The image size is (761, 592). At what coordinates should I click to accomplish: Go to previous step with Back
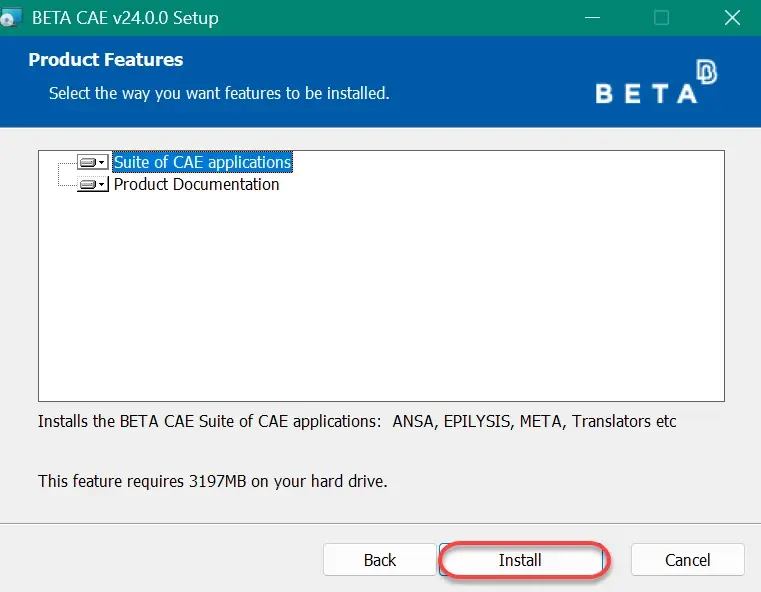point(380,560)
